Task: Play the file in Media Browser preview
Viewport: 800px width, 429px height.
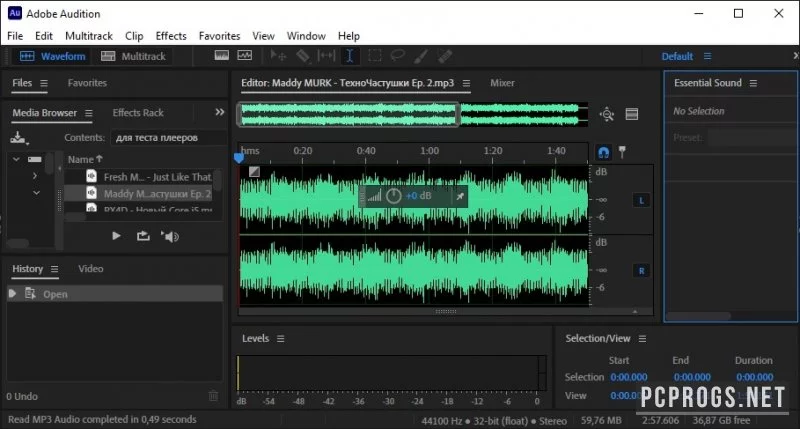Action: coord(116,236)
